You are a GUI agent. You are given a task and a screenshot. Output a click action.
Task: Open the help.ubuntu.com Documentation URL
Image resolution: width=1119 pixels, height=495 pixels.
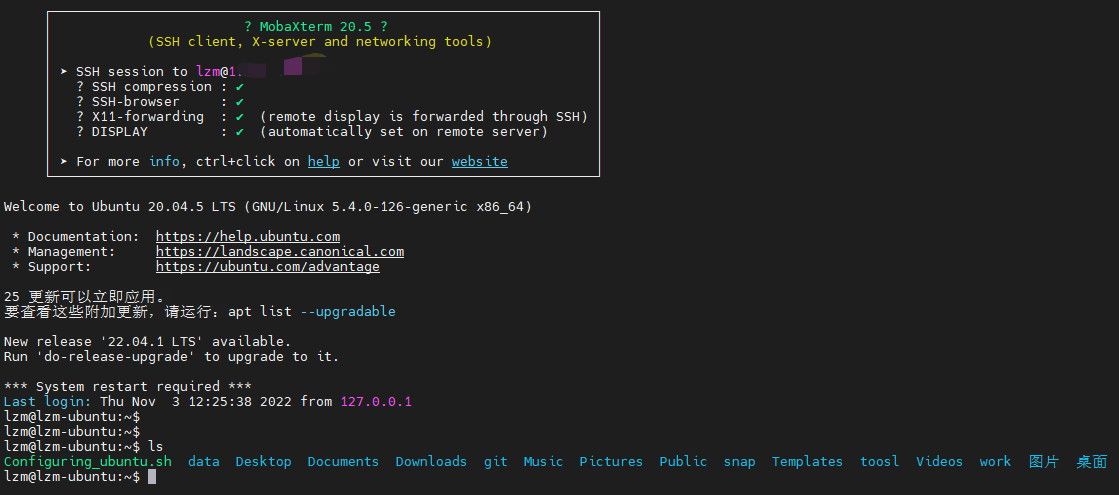[248, 237]
